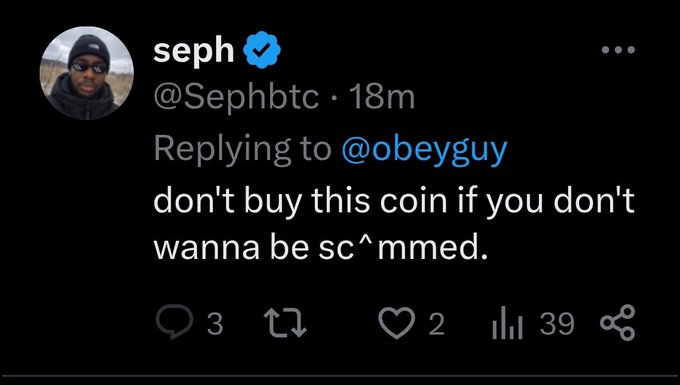Click the display name seph
This screenshot has width=680, height=385.
click(x=193, y=52)
